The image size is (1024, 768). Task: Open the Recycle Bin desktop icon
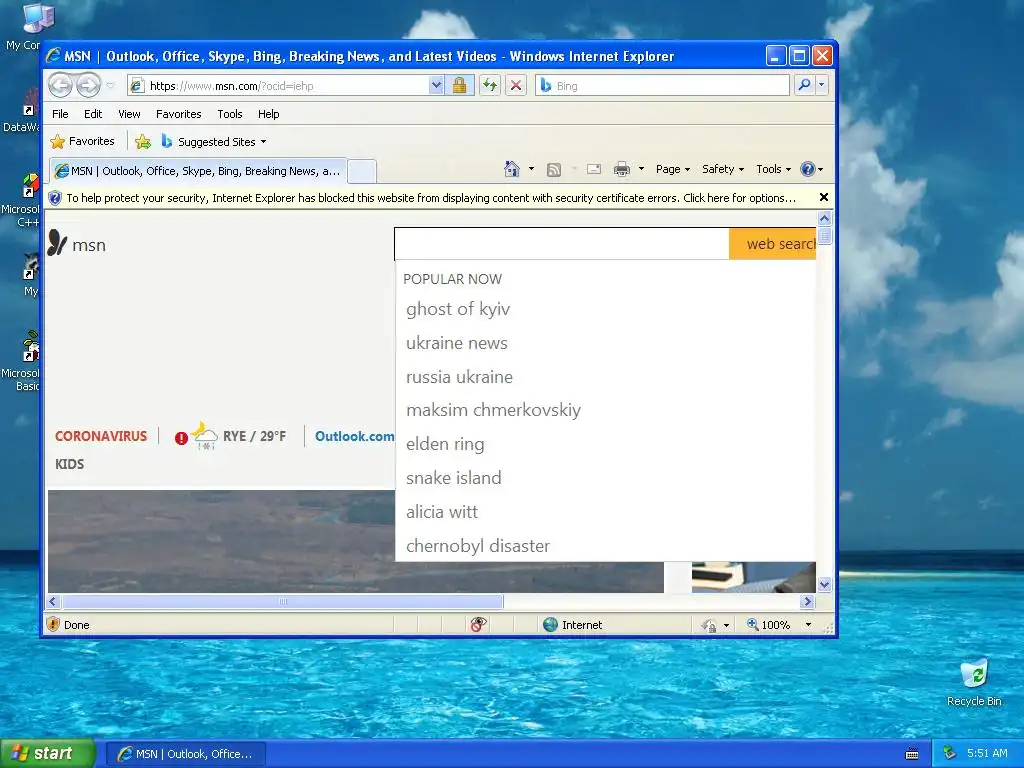(974, 683)
